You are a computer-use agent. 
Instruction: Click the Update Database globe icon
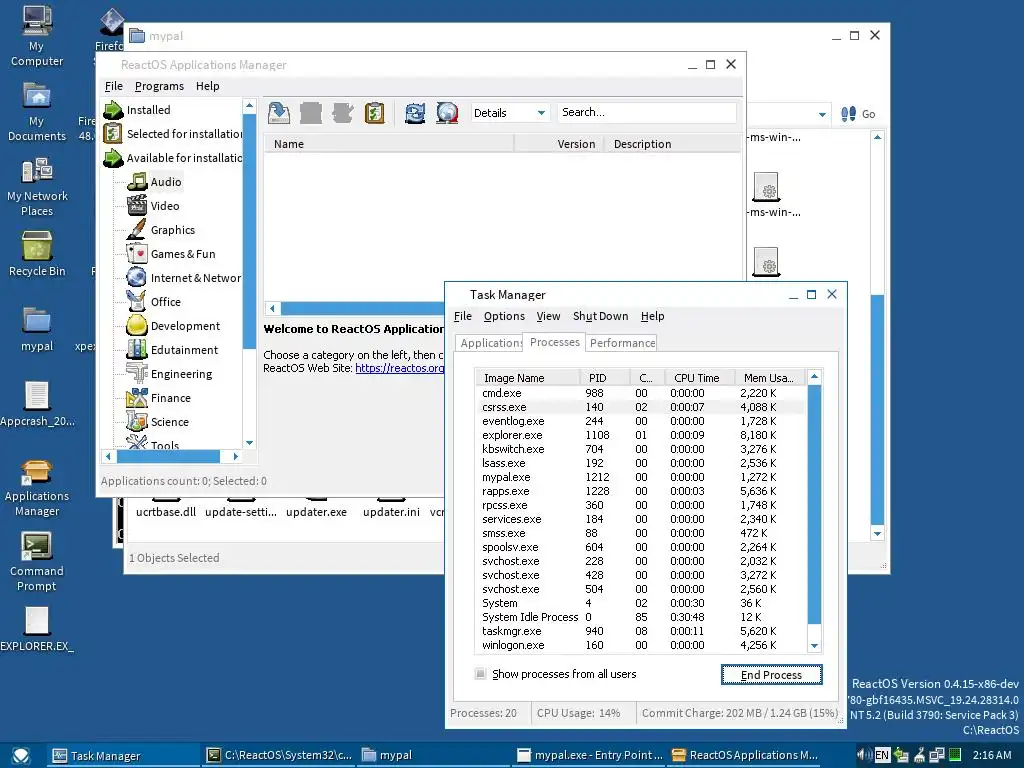447,113
